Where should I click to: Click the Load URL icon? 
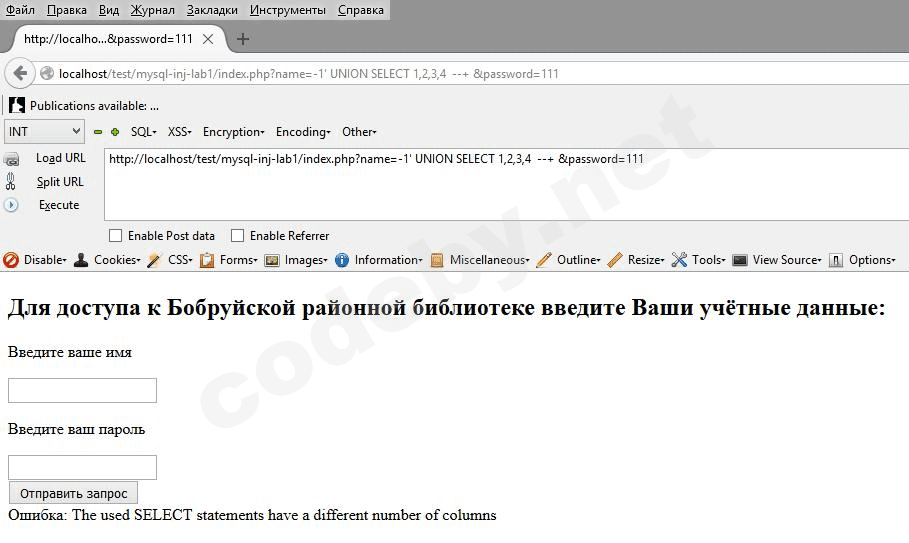pyautogui.click(x=11, y=159)
